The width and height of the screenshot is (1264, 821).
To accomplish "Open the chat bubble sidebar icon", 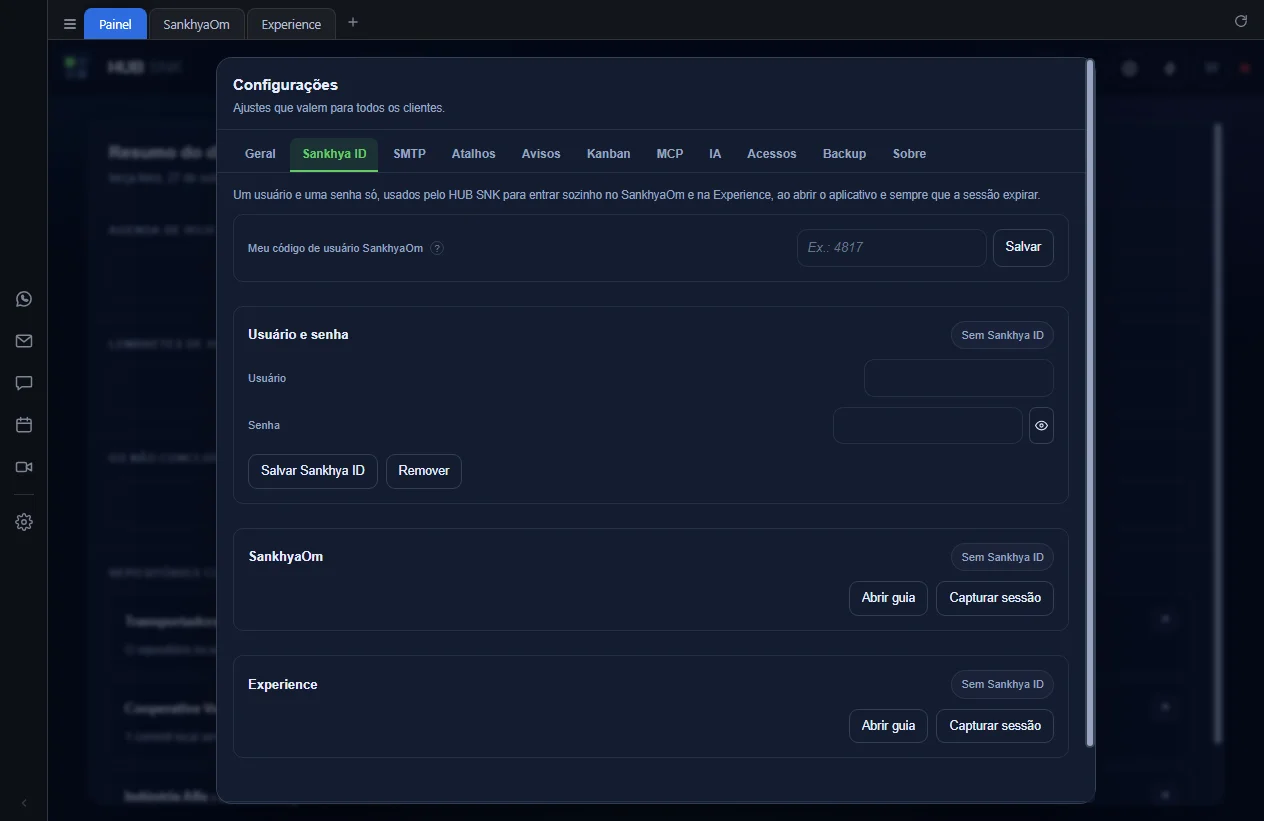I will click(x=24, y=383).
